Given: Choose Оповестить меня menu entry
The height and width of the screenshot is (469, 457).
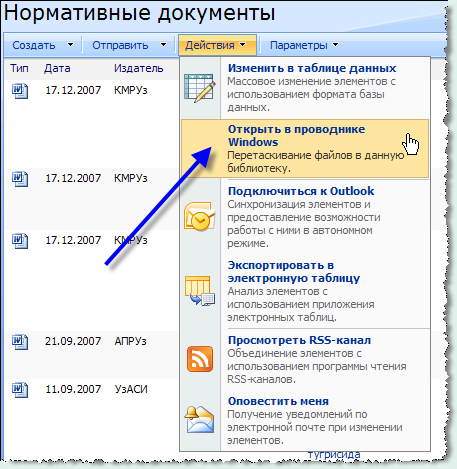Looking at the screenshot, I should click(305, 421).
